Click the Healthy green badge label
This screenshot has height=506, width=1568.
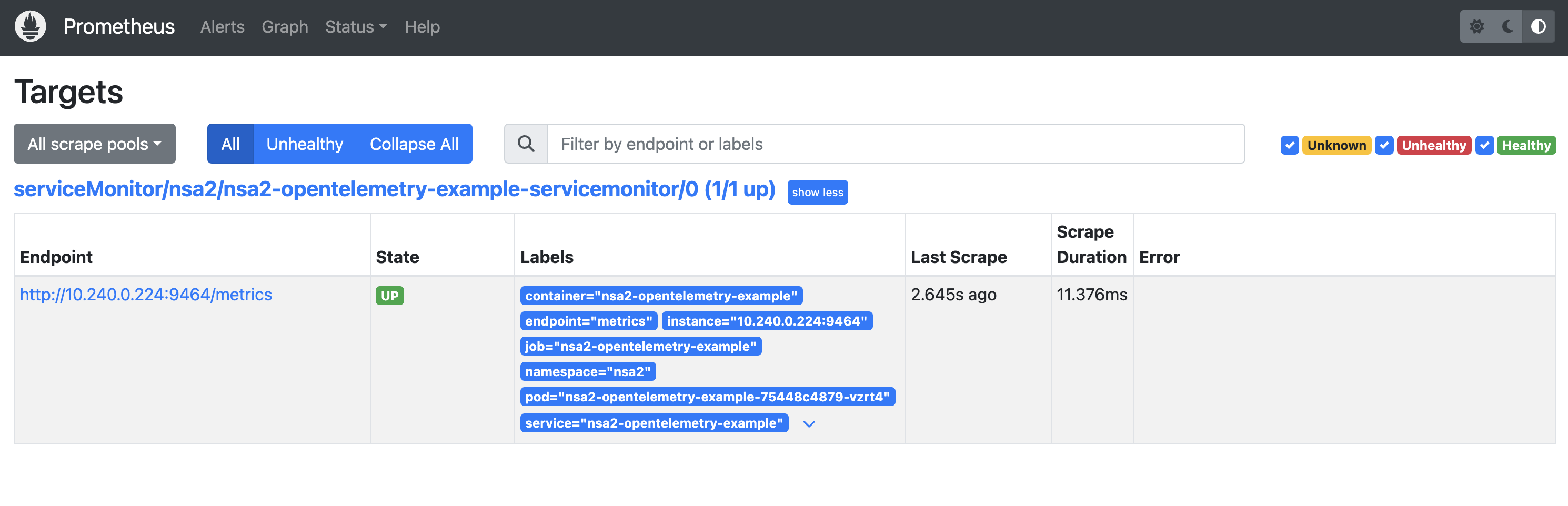pyautogui.click(x=1525, y=145)
